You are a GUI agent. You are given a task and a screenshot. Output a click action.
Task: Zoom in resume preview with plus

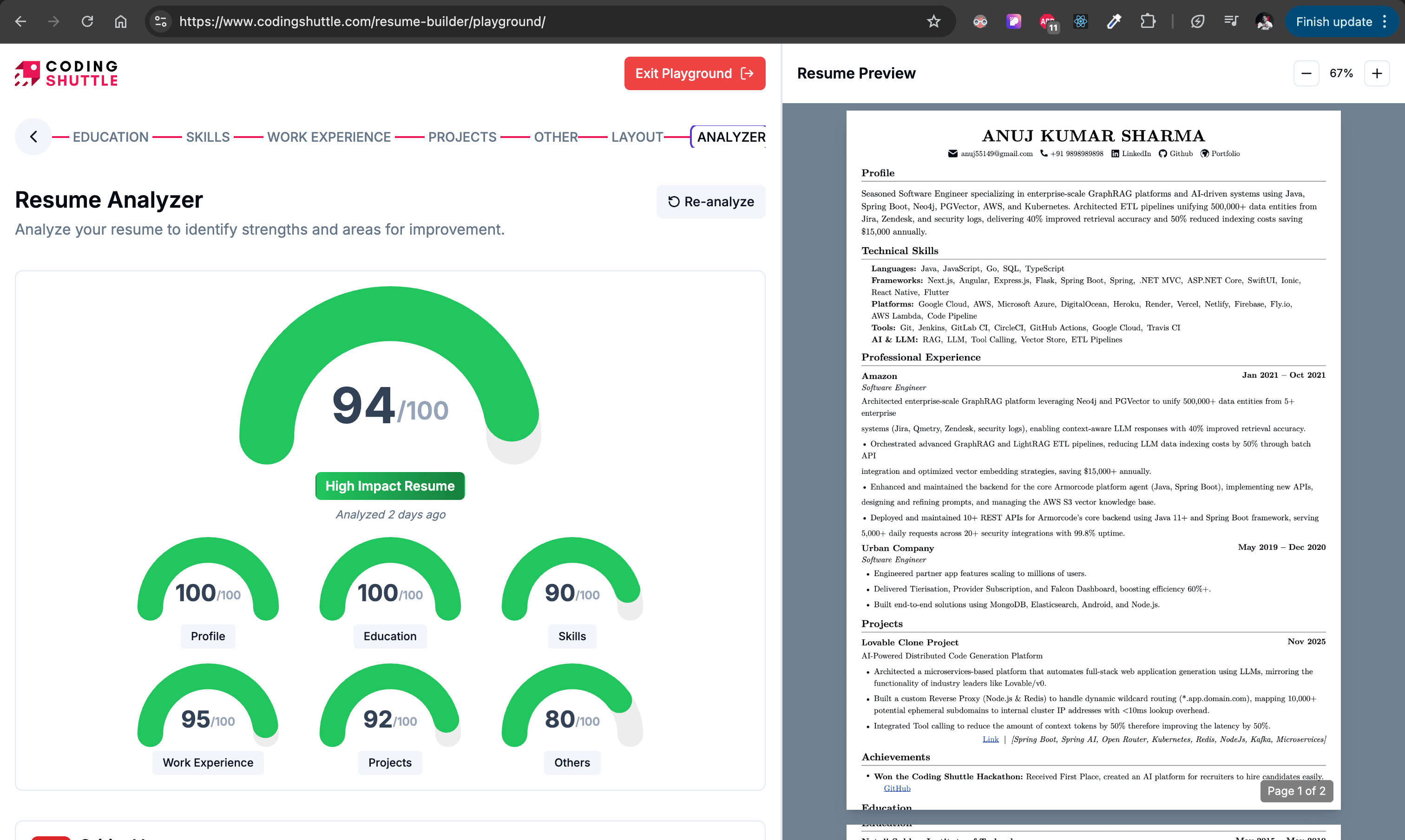(x=1377, y=73)
